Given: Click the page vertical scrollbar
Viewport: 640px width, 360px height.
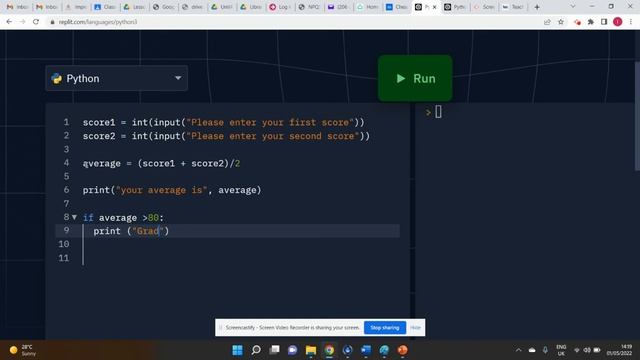Looking at the screenshot, I should [x=637, y=116].
